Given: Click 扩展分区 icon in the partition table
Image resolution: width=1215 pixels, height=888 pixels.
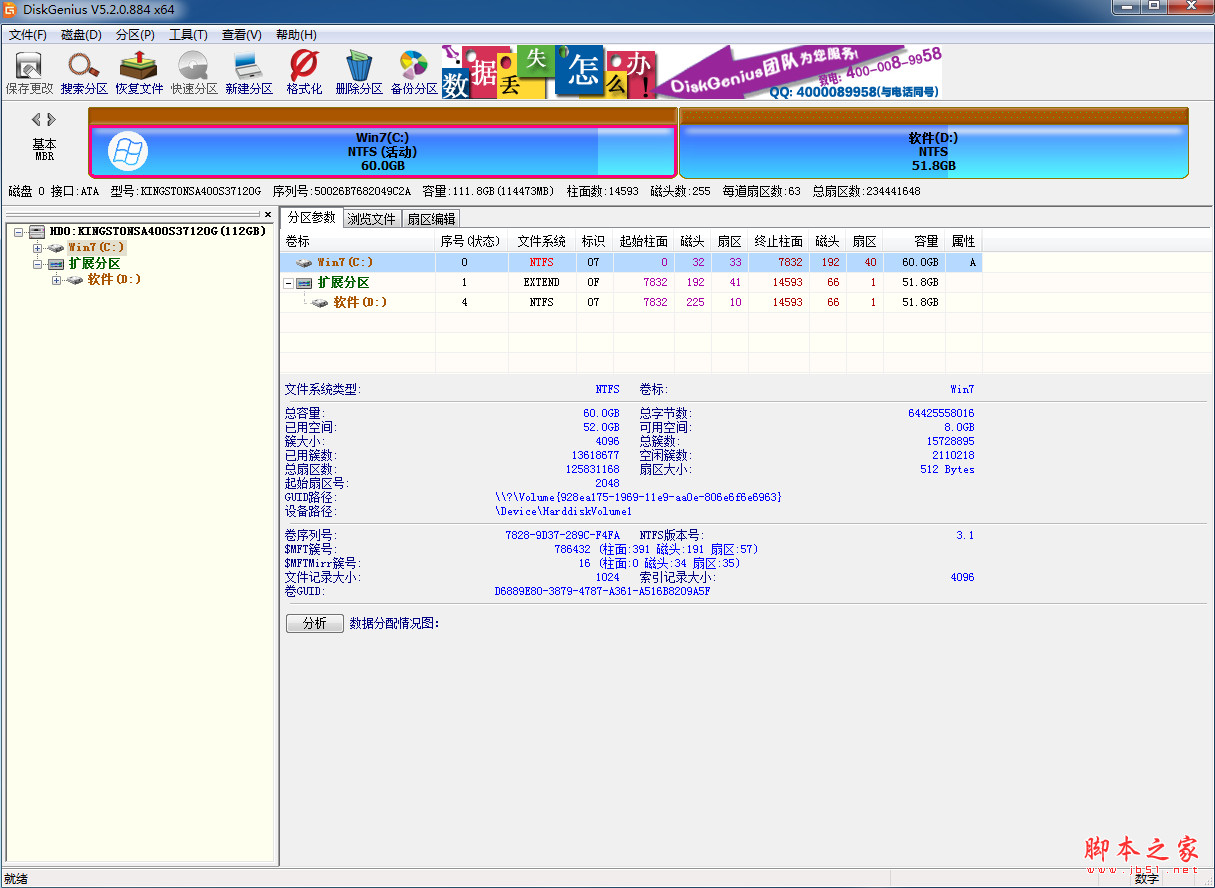Looking at the screenshot, I should tap(304, 283).
